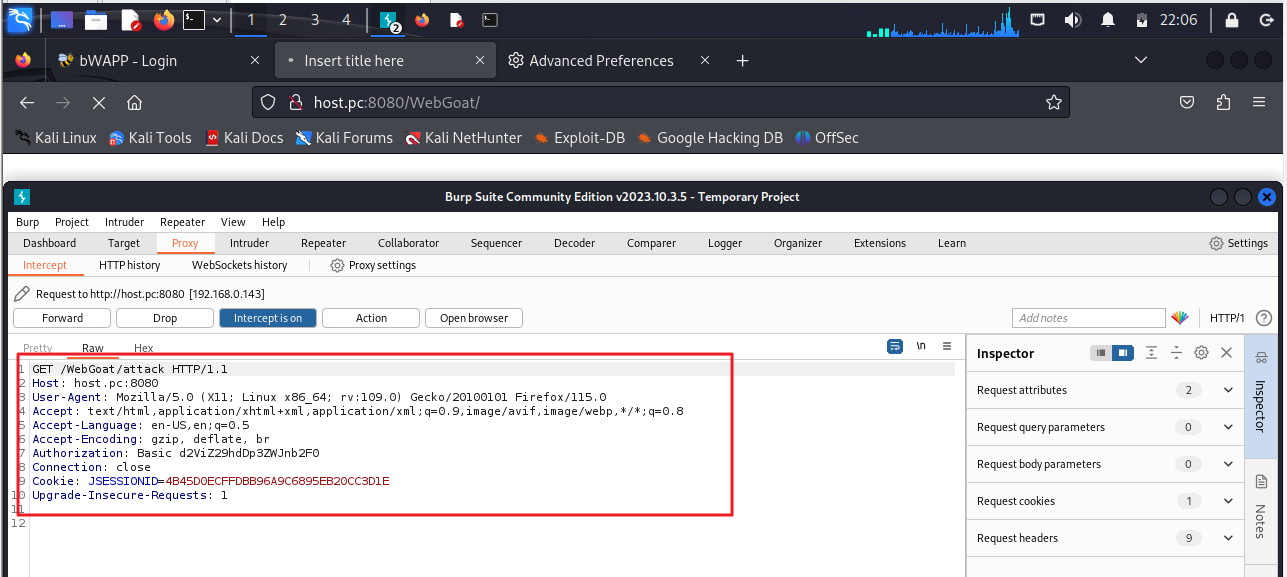The height and width of the screenshot is (577, 1287).
Task: Expand terminal launcher dropdown arrow in panel
Action: pyautogui.click(x=216, y=19)
